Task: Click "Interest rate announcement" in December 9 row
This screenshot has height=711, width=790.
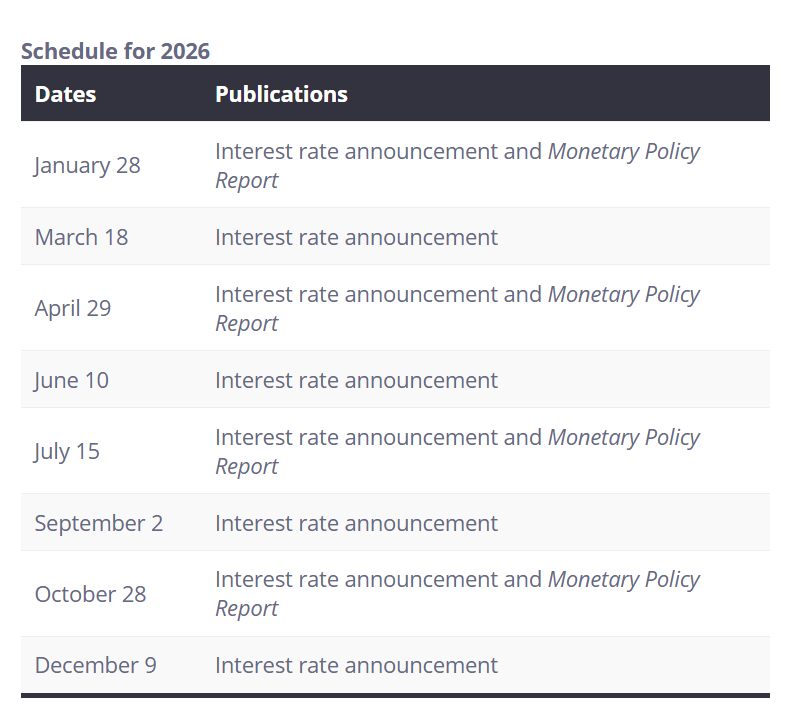Action: (356, 665)
